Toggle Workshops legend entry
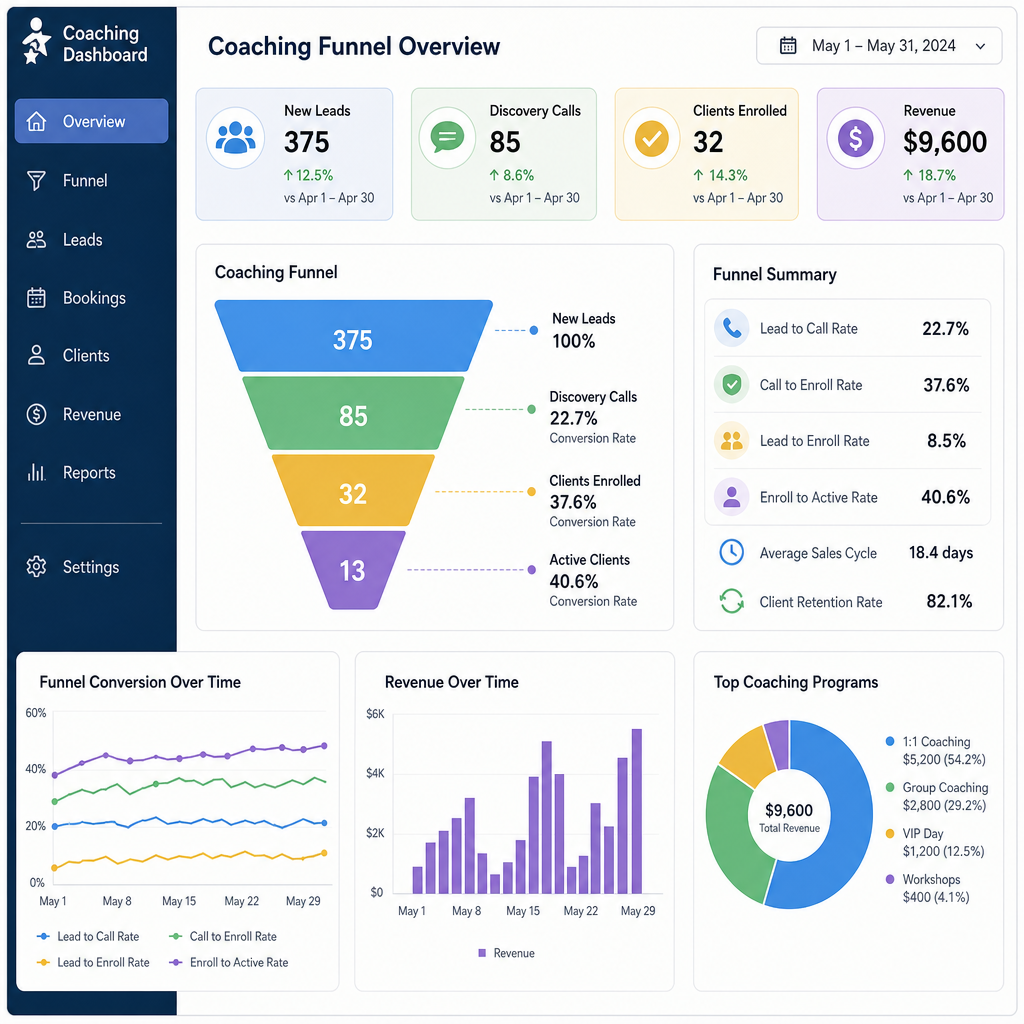The width and height of the screenshot is (1024, 1024). pyautogui.click(x=927, y=888)
